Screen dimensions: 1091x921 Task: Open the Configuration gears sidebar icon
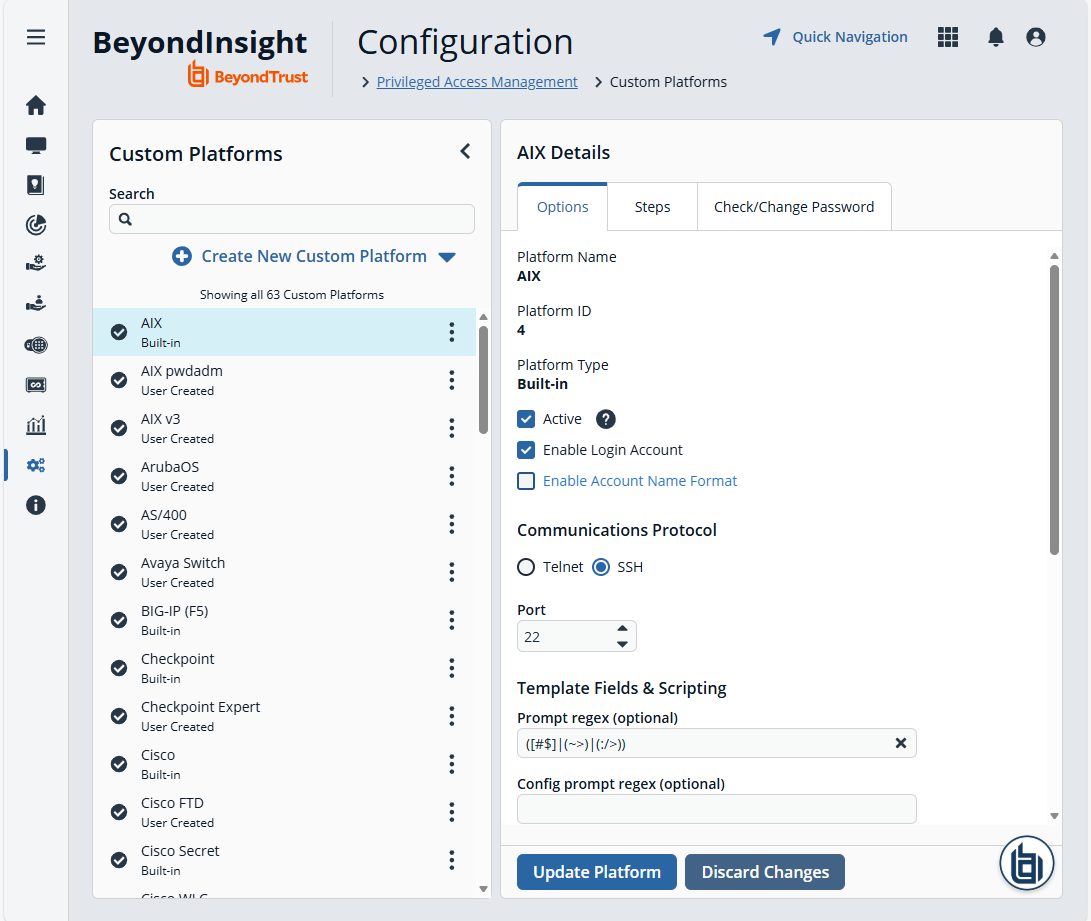[x=36, y=465]
